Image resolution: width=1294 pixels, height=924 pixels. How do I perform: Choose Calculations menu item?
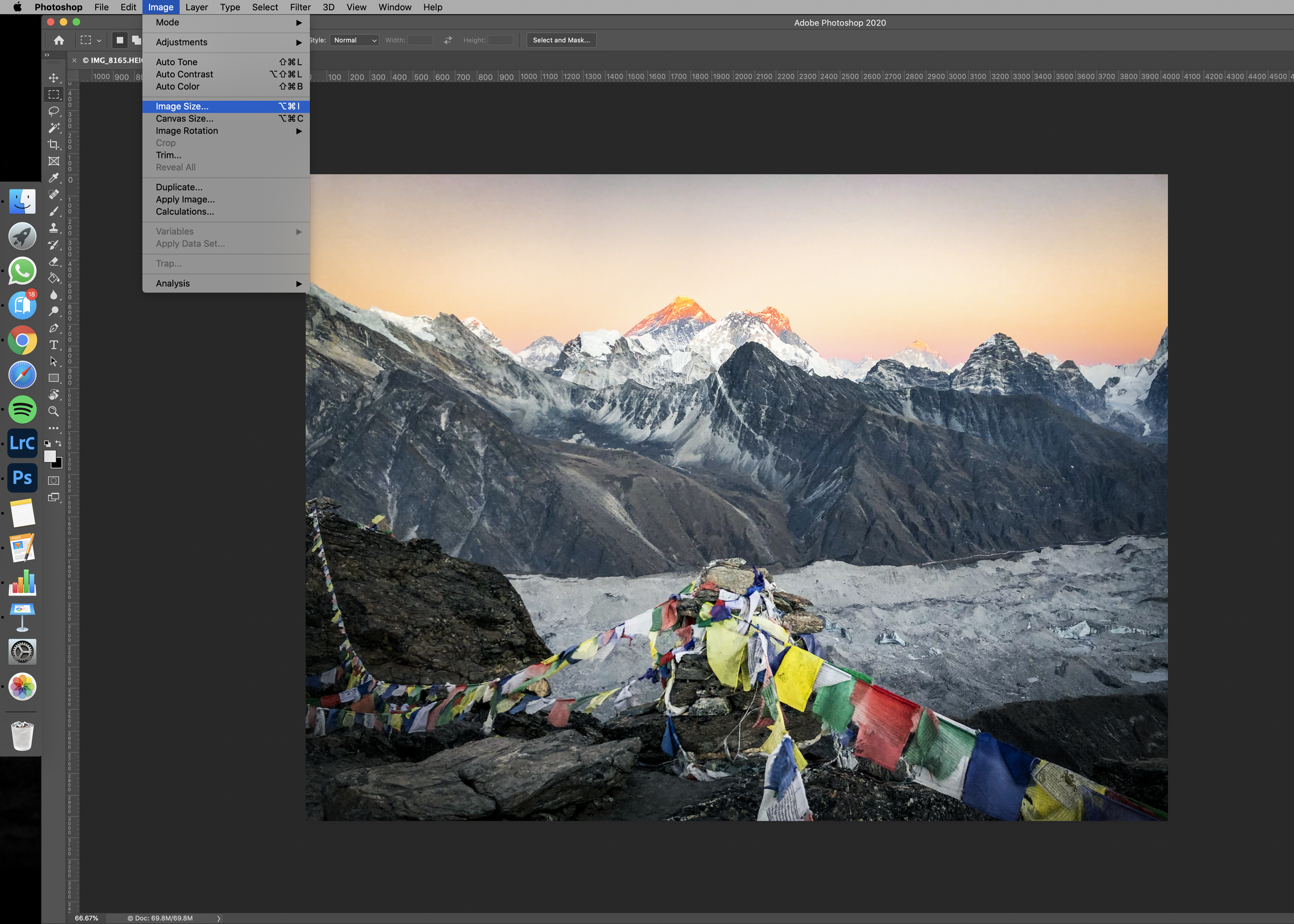tap(226, 212)
